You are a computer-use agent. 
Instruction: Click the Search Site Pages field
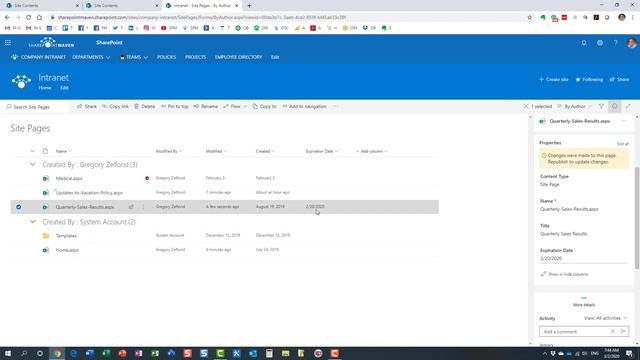35,107
